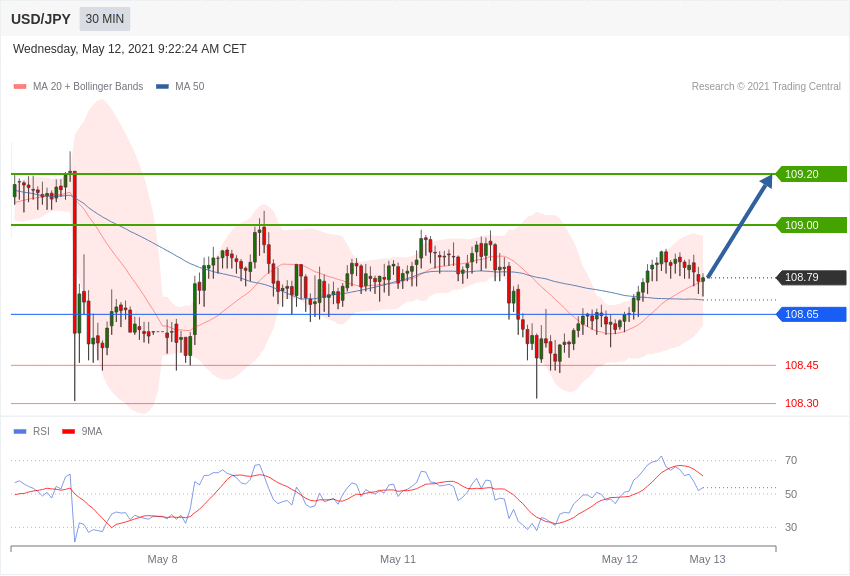Screen dimensions: 850x576
Task: Click the MA 50 legend color swatch
Action: pyautogui.click(x=162, y=86)
